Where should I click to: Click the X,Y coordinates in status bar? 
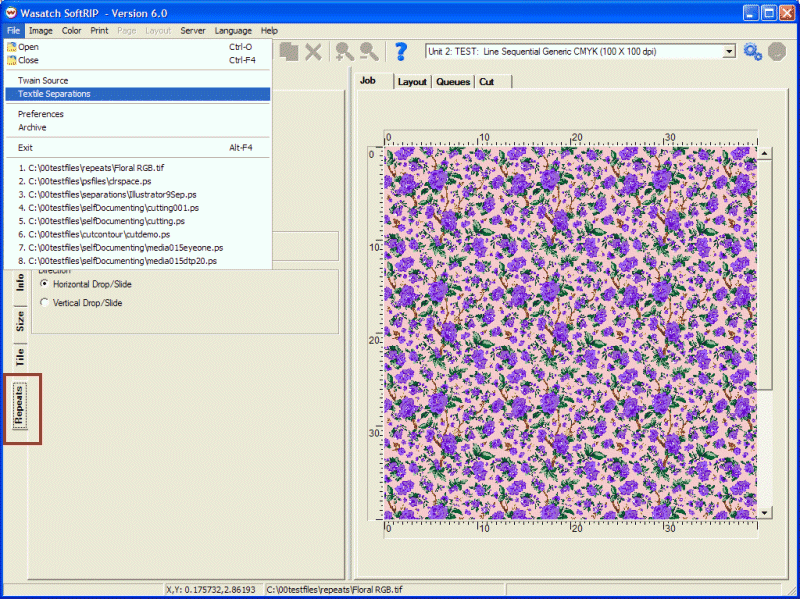click(211, 590)
